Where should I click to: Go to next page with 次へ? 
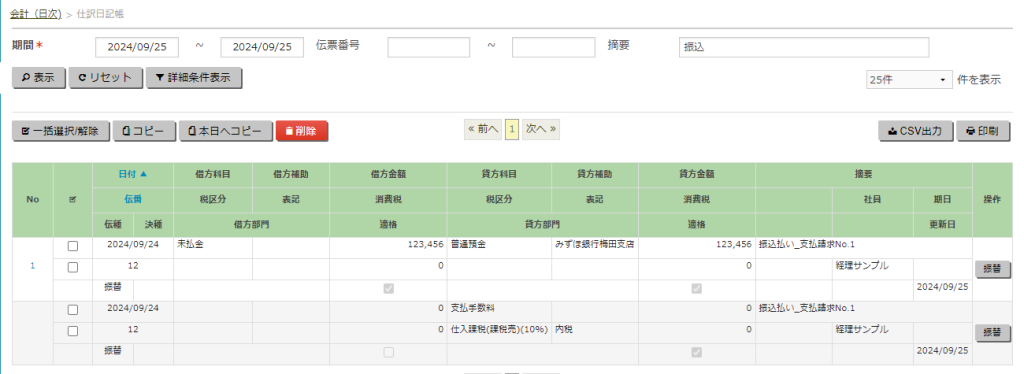[541, 129]
